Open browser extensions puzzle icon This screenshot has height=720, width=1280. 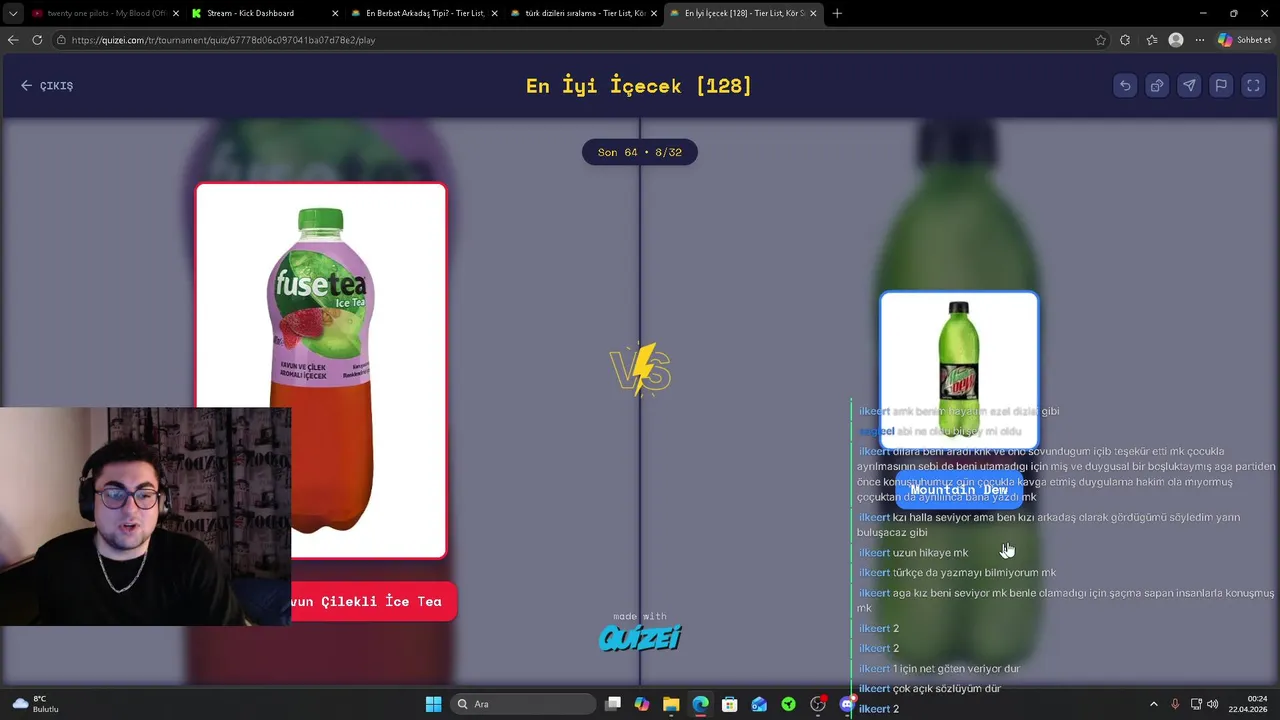pyautogui.click(x=1125, y=40)
